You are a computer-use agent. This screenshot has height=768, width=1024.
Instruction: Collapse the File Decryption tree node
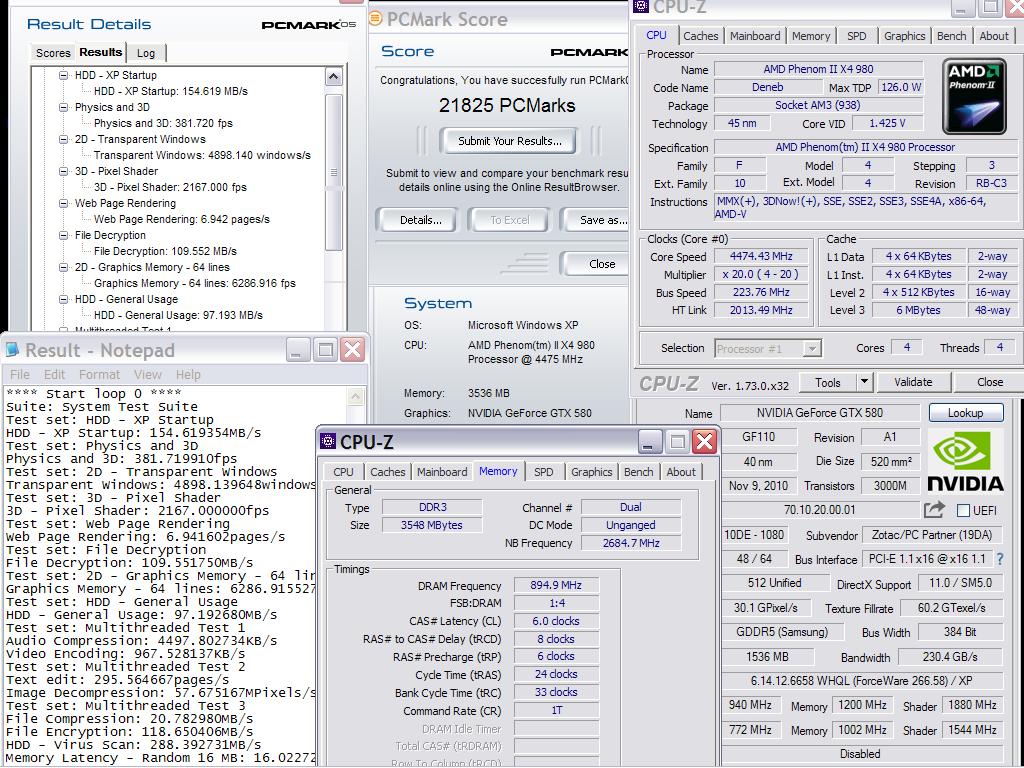click(x=63, y=235)
